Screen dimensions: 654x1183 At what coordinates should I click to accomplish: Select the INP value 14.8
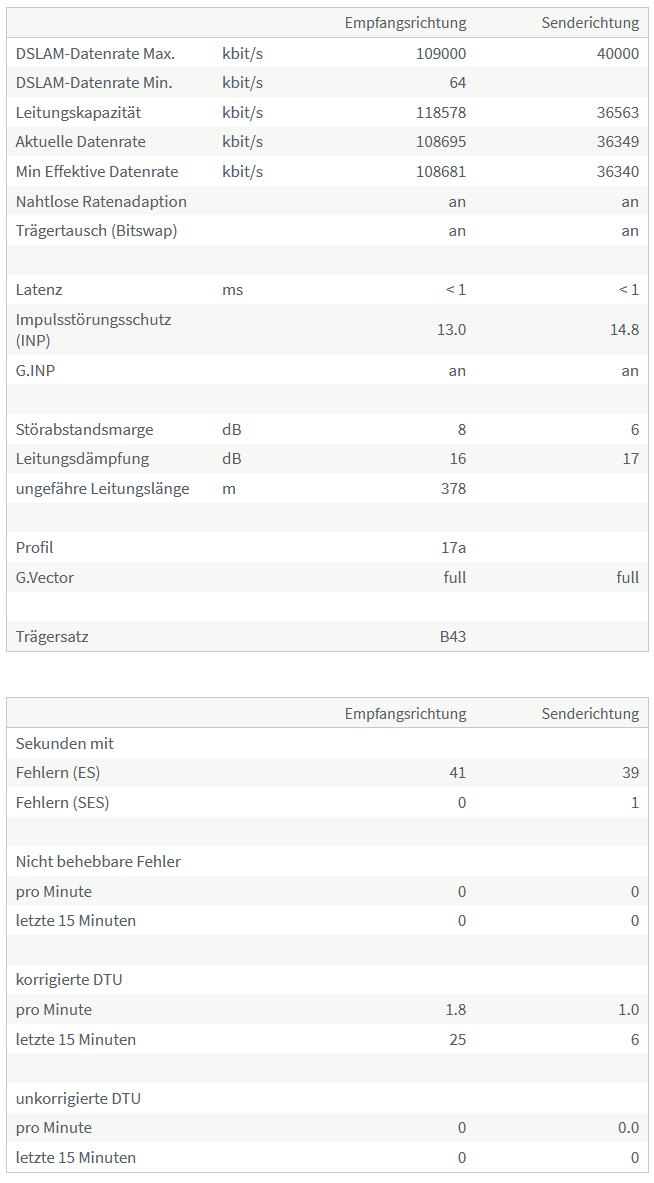[623, 330]
